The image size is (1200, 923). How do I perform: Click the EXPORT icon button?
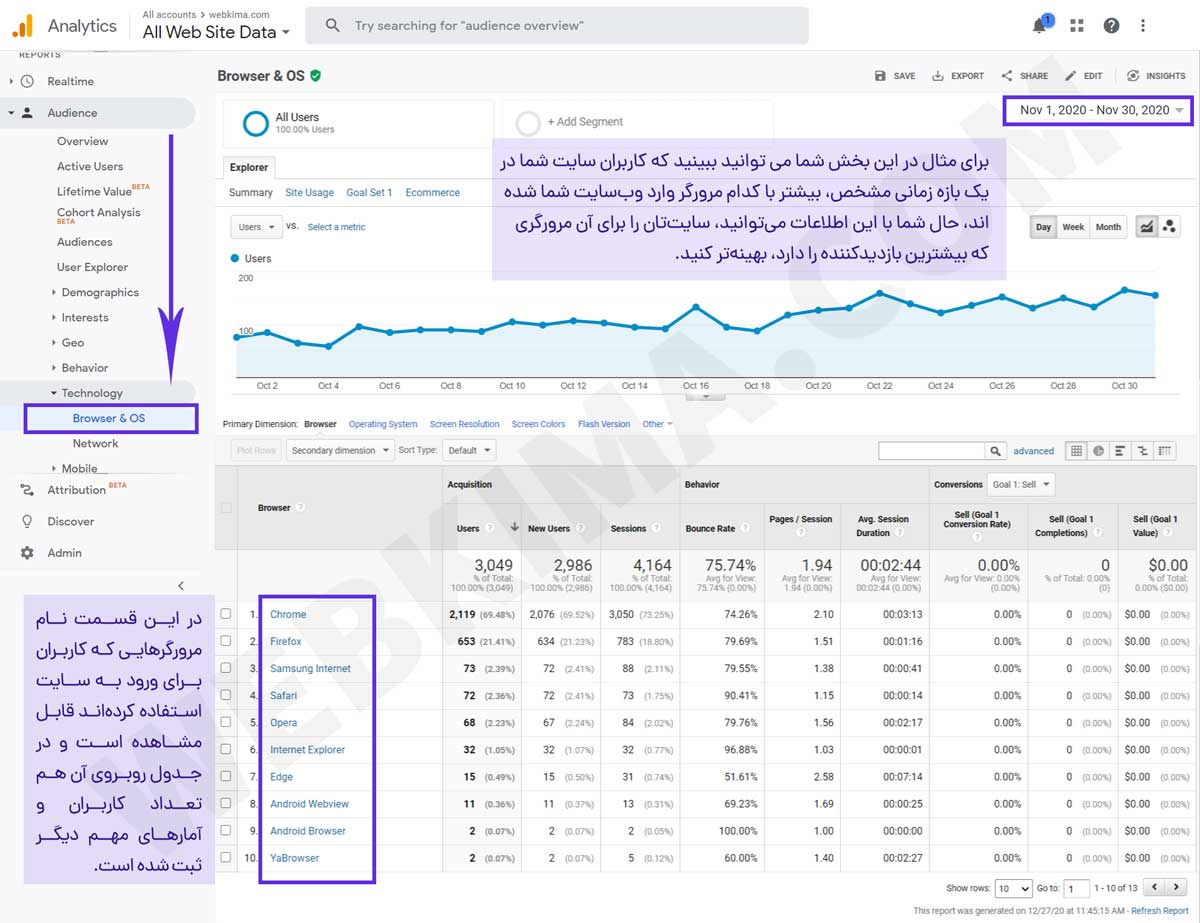pos(958,76)
